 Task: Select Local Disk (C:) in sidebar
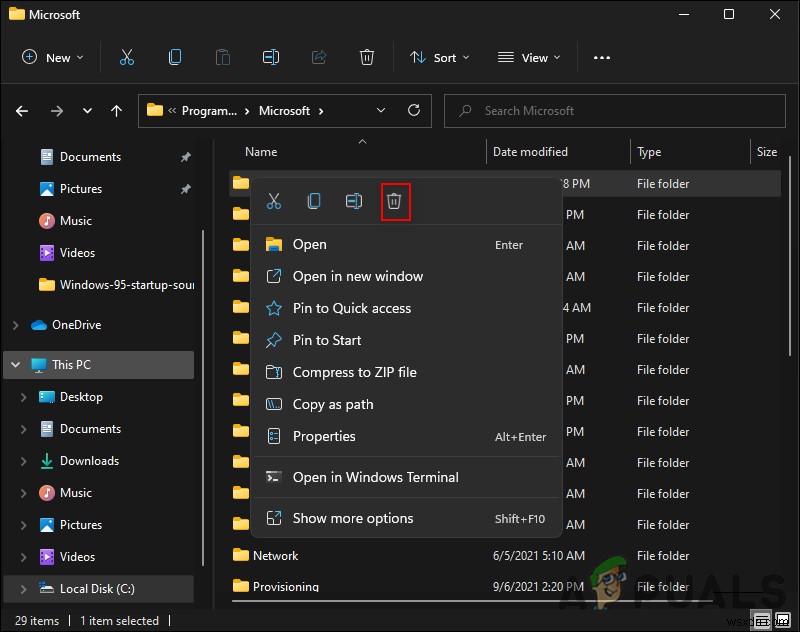pos(100,589)
